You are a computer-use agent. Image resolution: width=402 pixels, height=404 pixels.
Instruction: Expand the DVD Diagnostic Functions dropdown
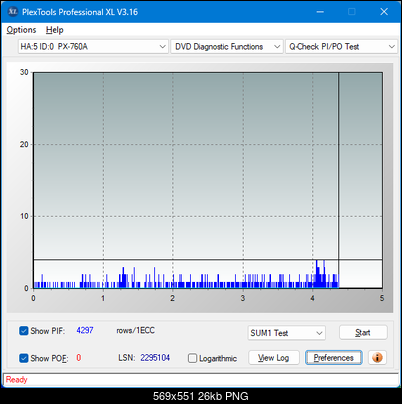click(x=227, y=47)
